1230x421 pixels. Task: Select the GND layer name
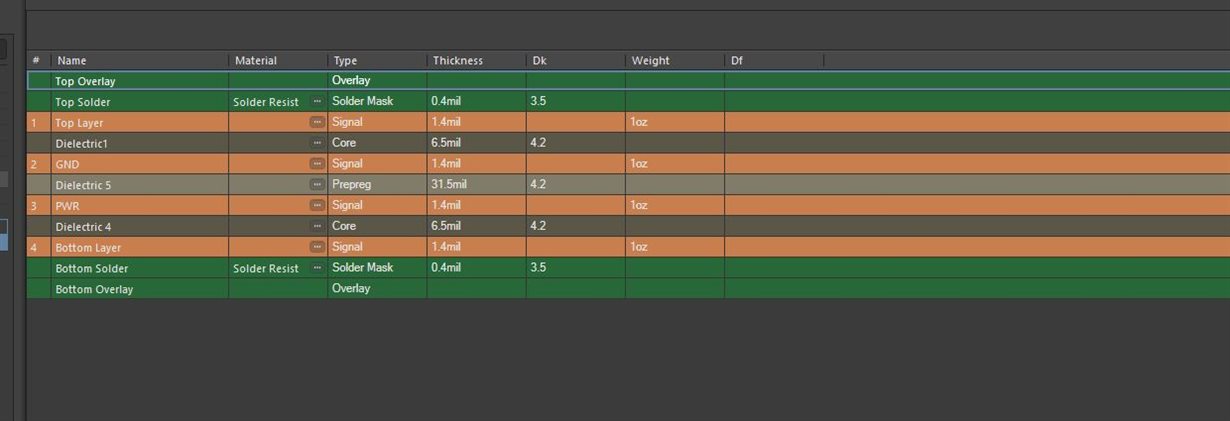[x=67, y=164]
